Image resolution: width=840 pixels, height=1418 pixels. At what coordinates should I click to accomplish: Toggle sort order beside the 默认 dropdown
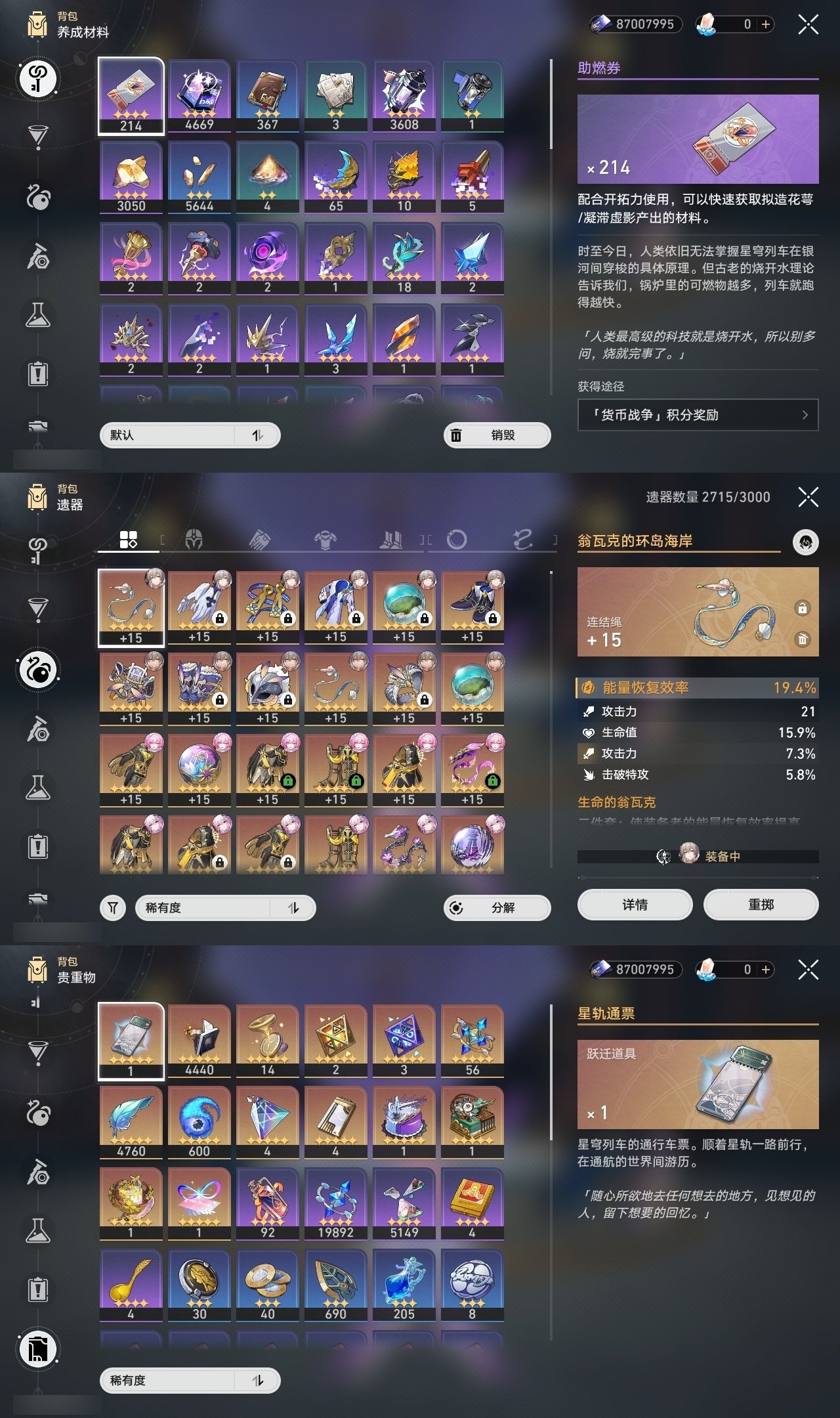pyautogui.click(x=258, y=435)
